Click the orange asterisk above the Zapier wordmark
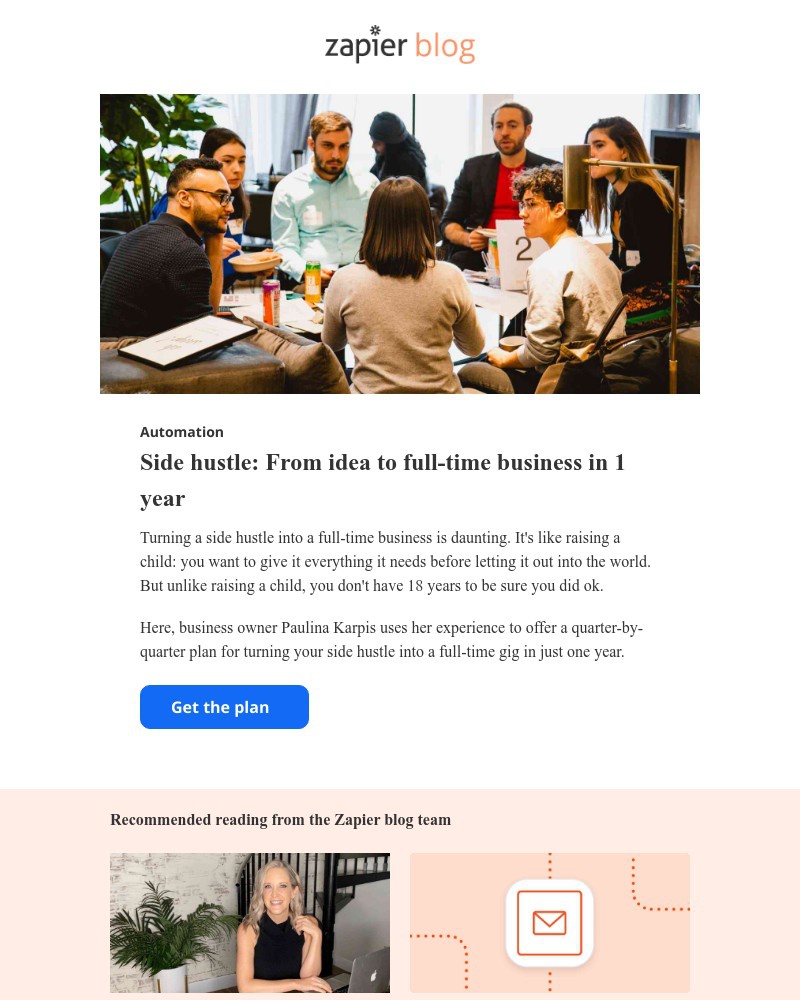This screenshot has height=1000, width=800. click(x=375, y=30)
